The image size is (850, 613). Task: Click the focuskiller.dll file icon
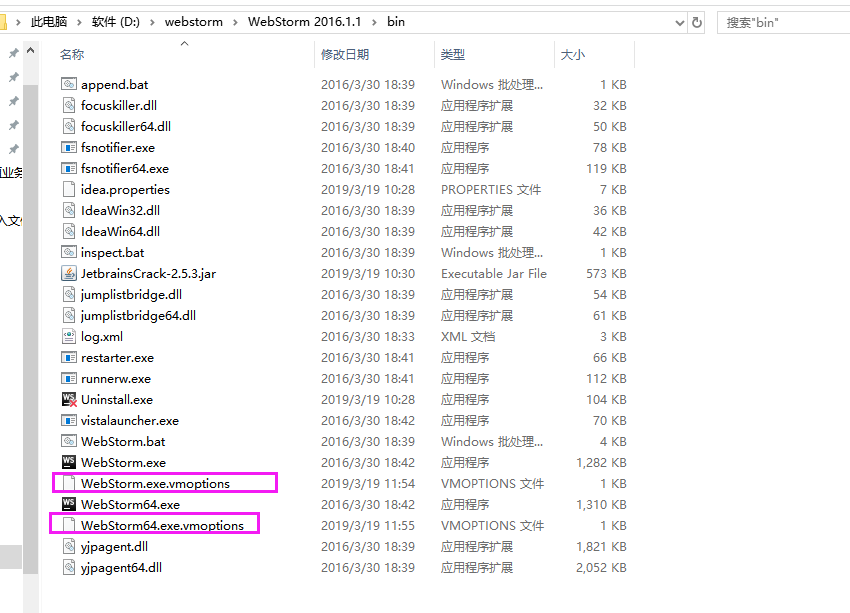(69, 105)
